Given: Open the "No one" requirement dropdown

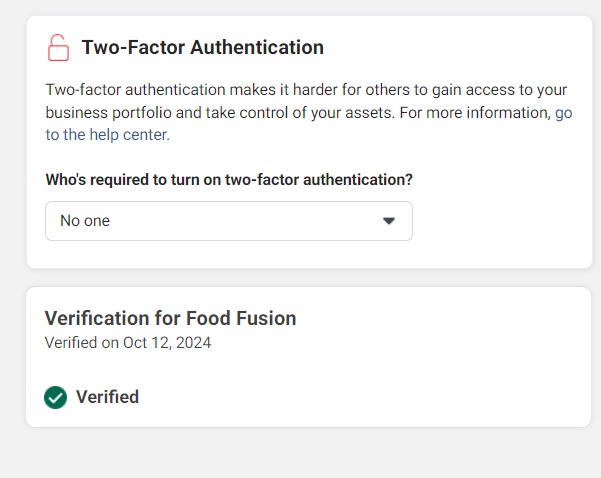Looking at the screenshot, I should tap(228, 221).
